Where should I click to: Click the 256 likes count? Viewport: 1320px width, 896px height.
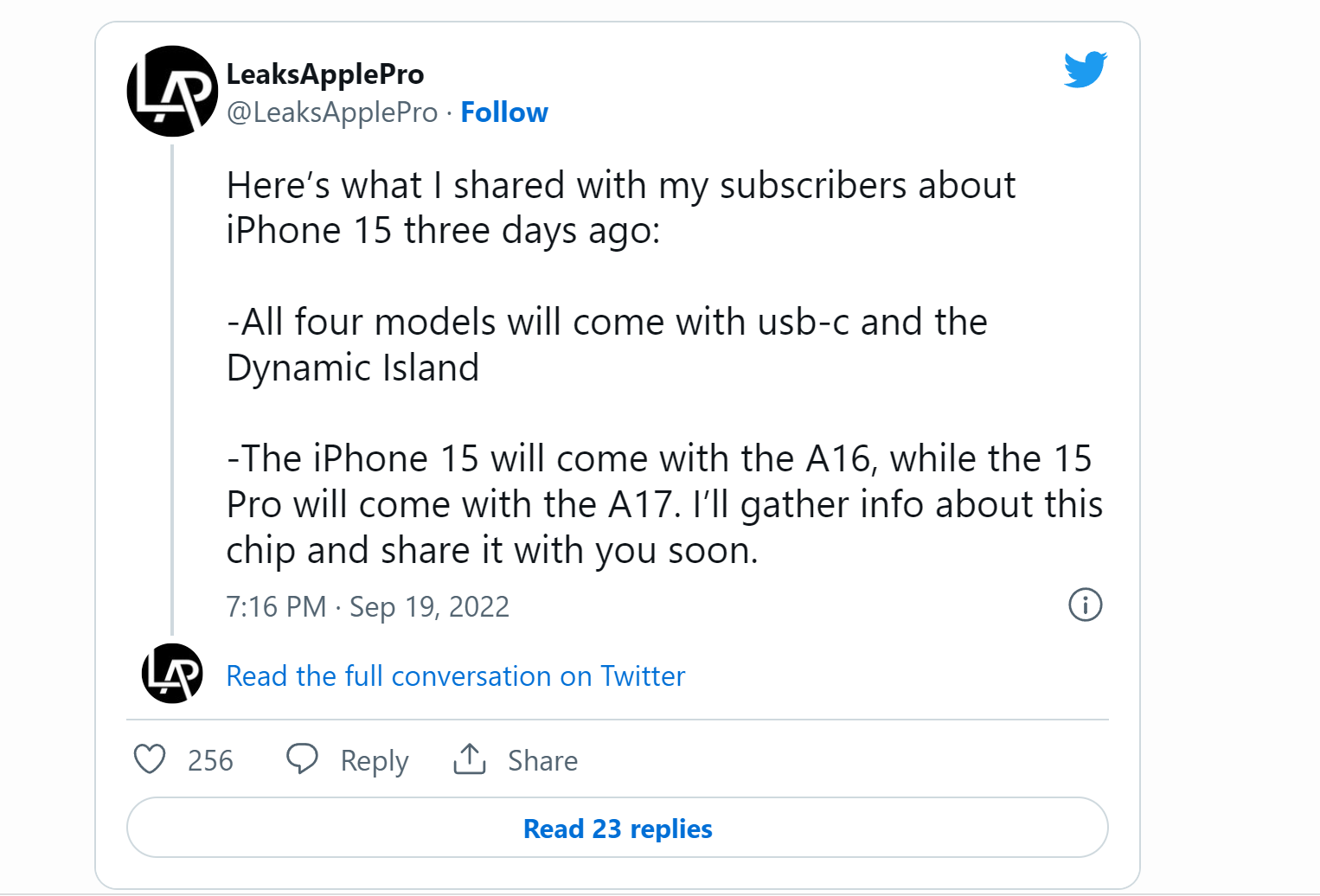click(x=210, y=759)
